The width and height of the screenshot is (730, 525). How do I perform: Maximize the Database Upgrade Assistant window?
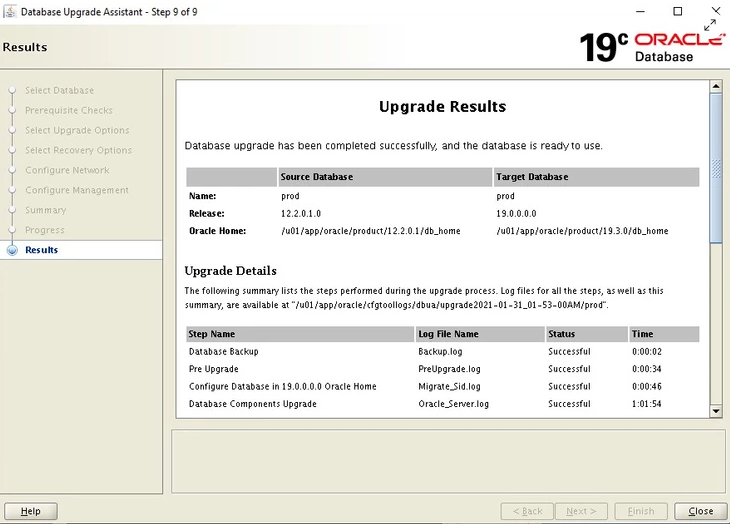pyautogui.click(x=678, y=11)
